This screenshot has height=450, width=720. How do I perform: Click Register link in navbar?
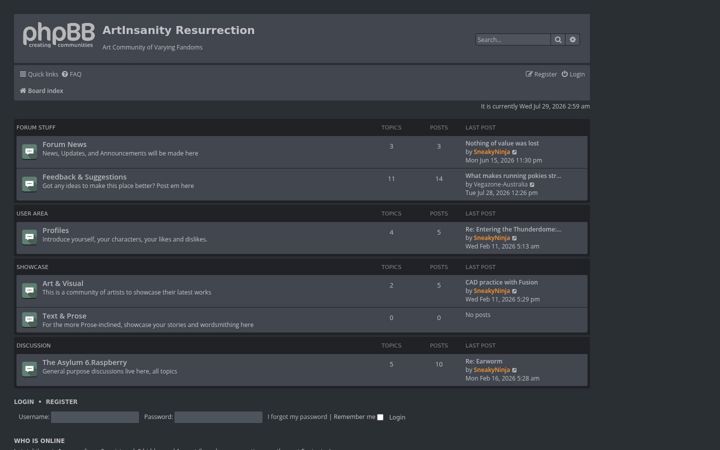[541, 74]
